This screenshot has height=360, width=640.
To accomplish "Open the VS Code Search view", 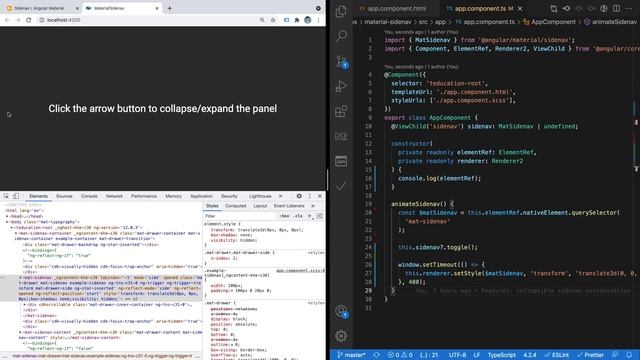I will coord(341,36).
